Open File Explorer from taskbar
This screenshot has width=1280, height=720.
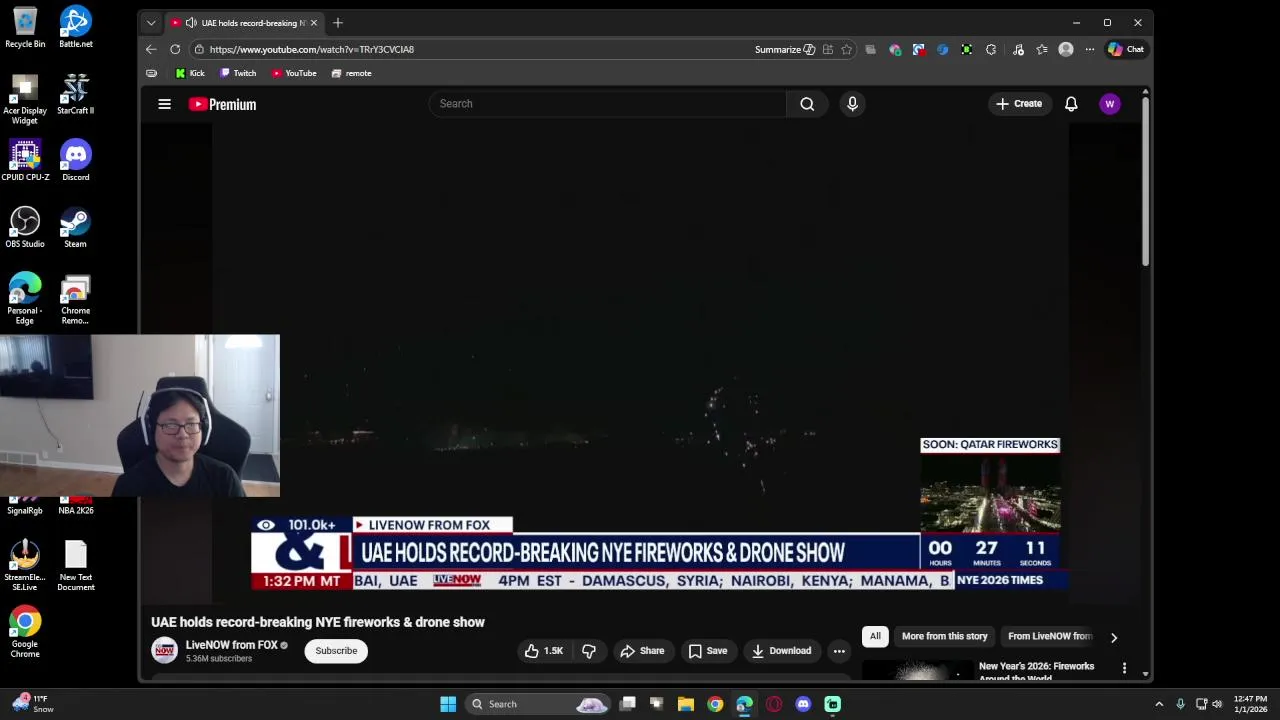pyautogui.click(x=686, y=704)
